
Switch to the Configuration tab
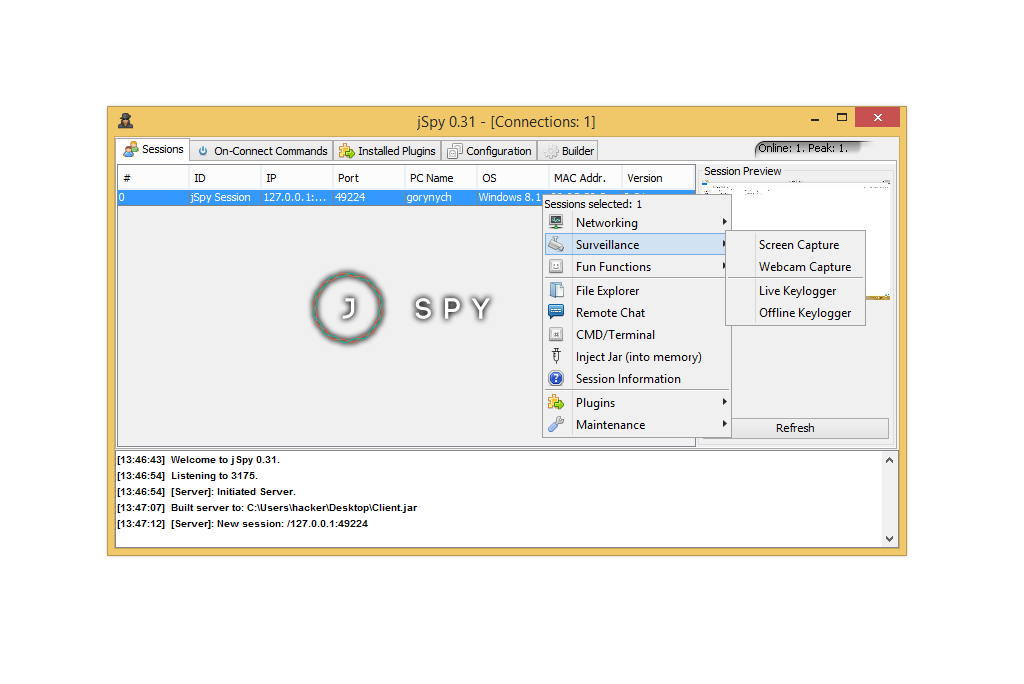tap(489, 151)
